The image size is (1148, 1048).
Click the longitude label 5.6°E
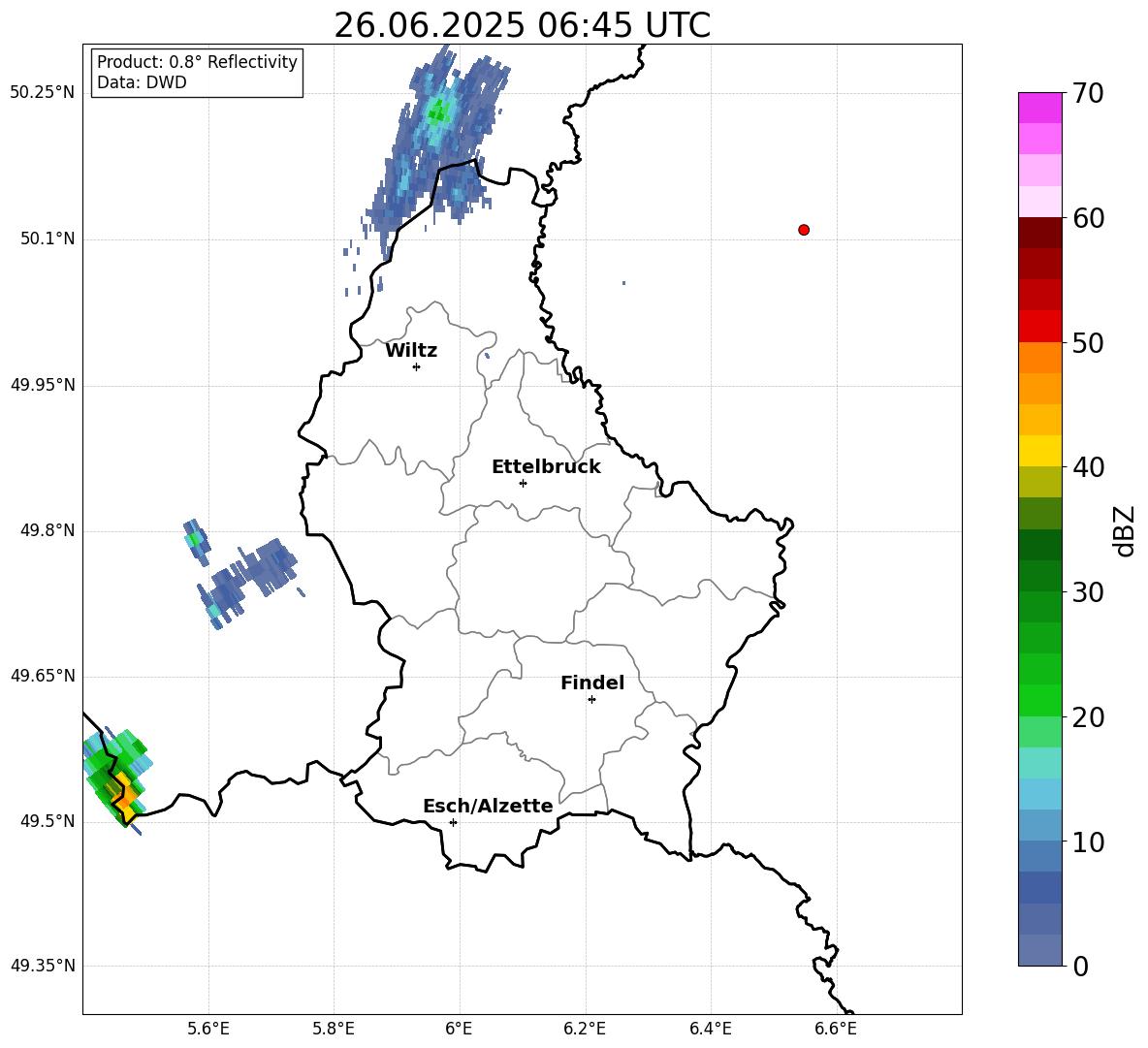[x=208, y=1029]
